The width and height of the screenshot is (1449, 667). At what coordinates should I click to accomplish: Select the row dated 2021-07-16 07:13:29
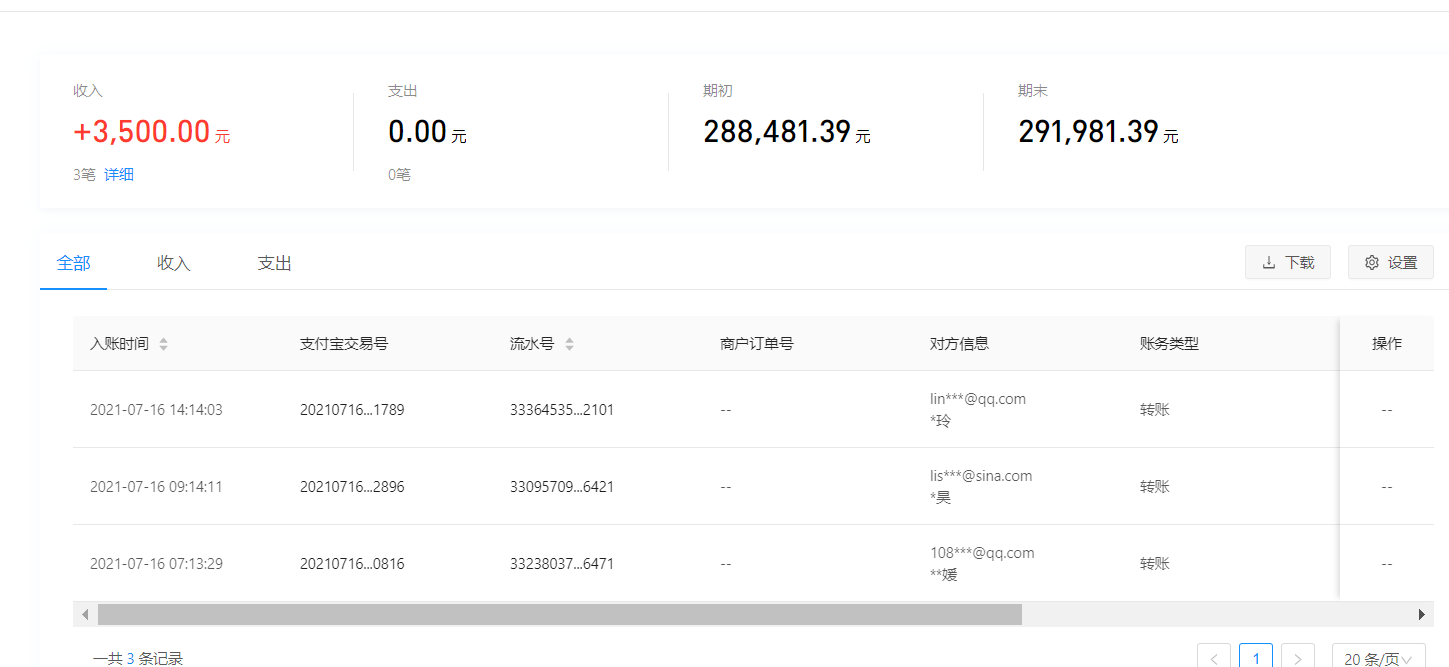coord(156,564)
